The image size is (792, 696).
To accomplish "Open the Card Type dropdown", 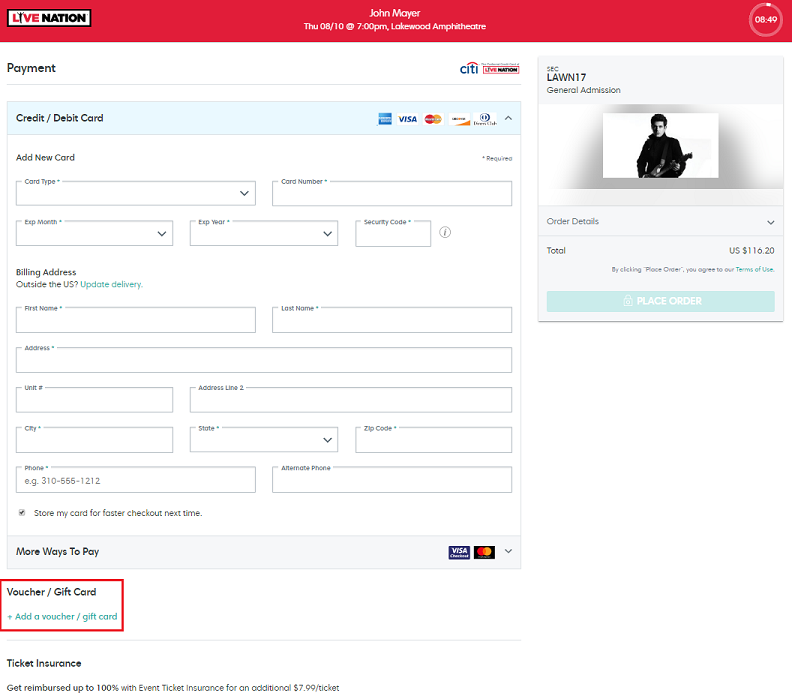I will (x=135, y=193).
